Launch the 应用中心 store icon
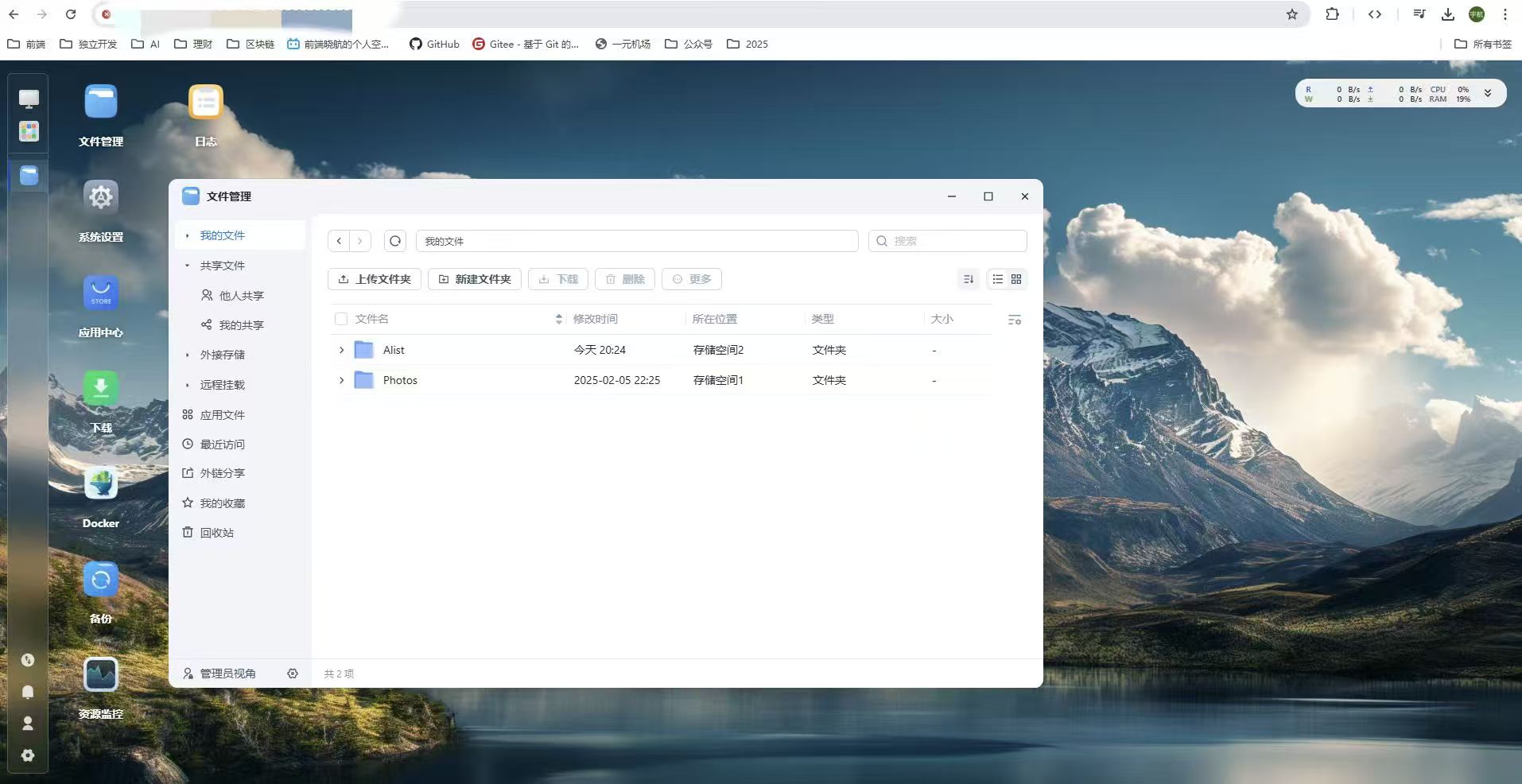Viewport: 1522px width, 784px height. [101, 293]
